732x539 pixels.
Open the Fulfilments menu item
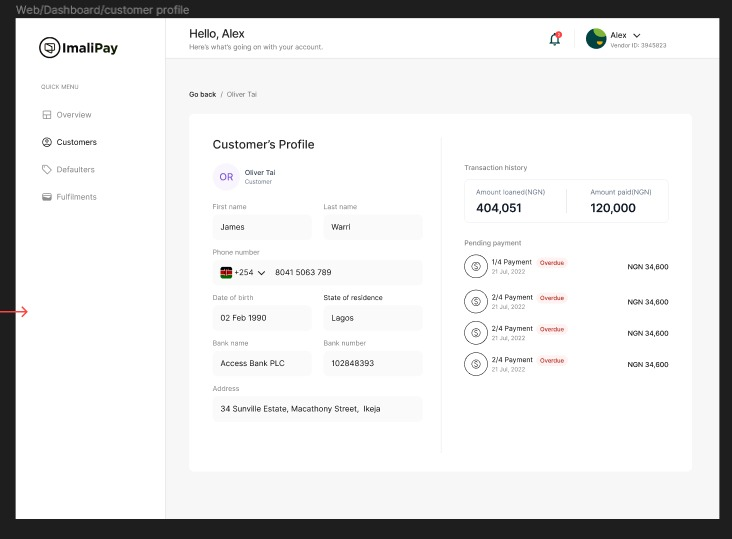tap(76, 197)
